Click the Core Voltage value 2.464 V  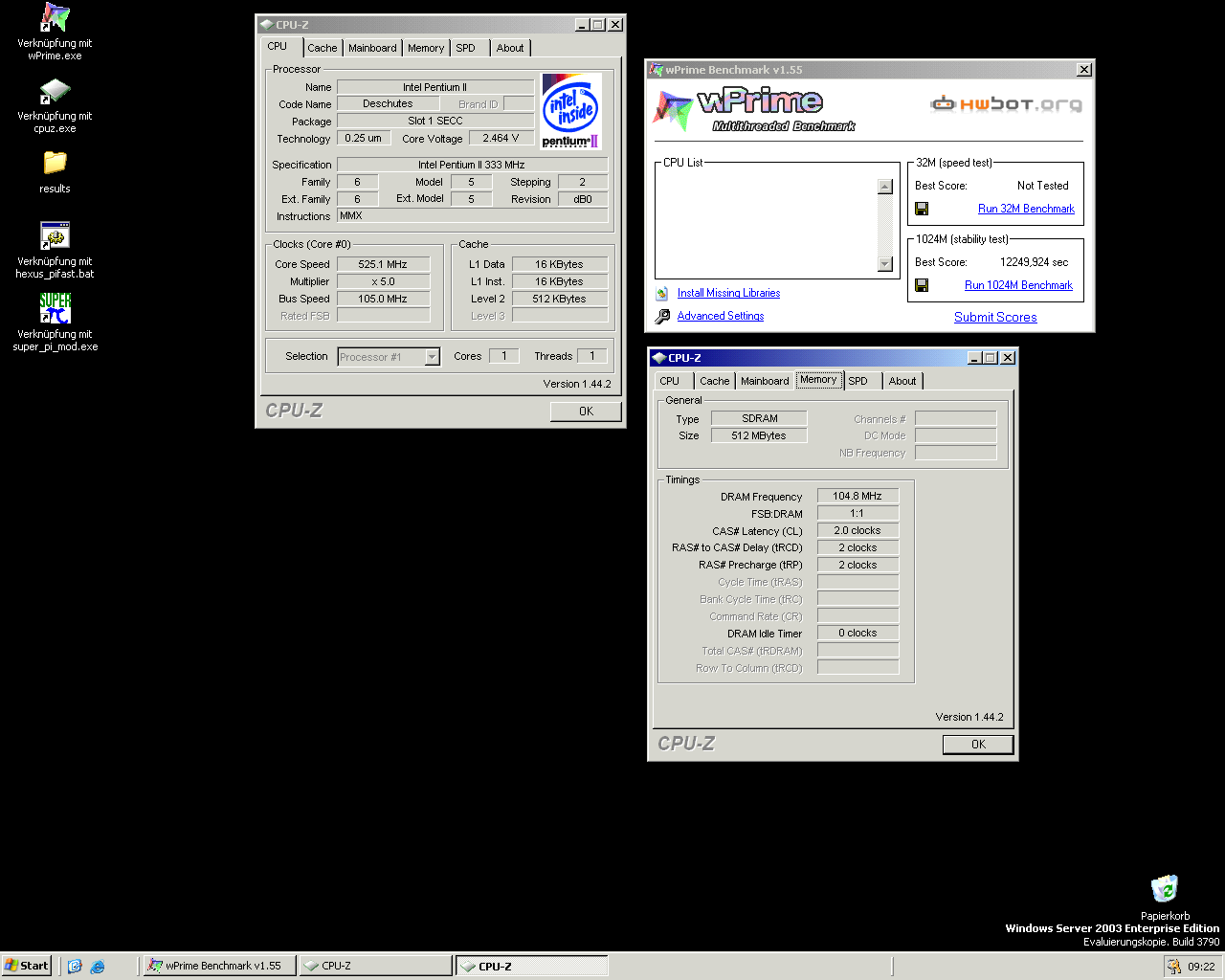pos(501,138)
